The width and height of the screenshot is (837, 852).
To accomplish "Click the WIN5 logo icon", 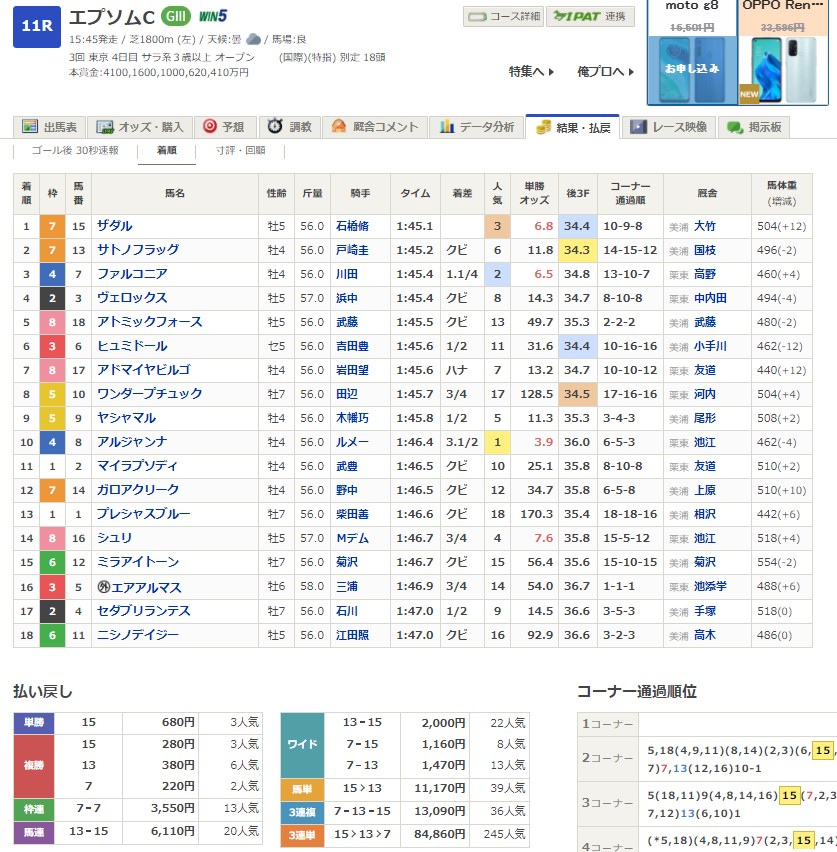I will click(213, 17).
